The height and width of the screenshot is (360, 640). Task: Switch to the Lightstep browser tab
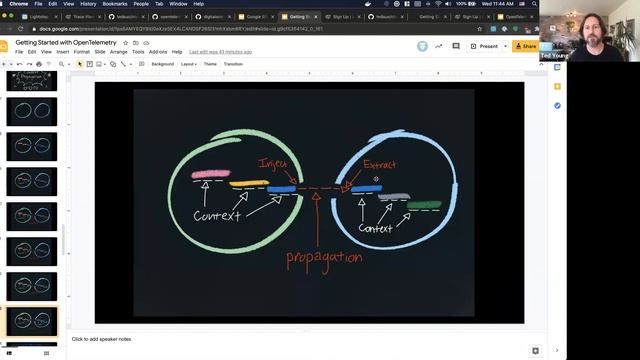point(39,17)
